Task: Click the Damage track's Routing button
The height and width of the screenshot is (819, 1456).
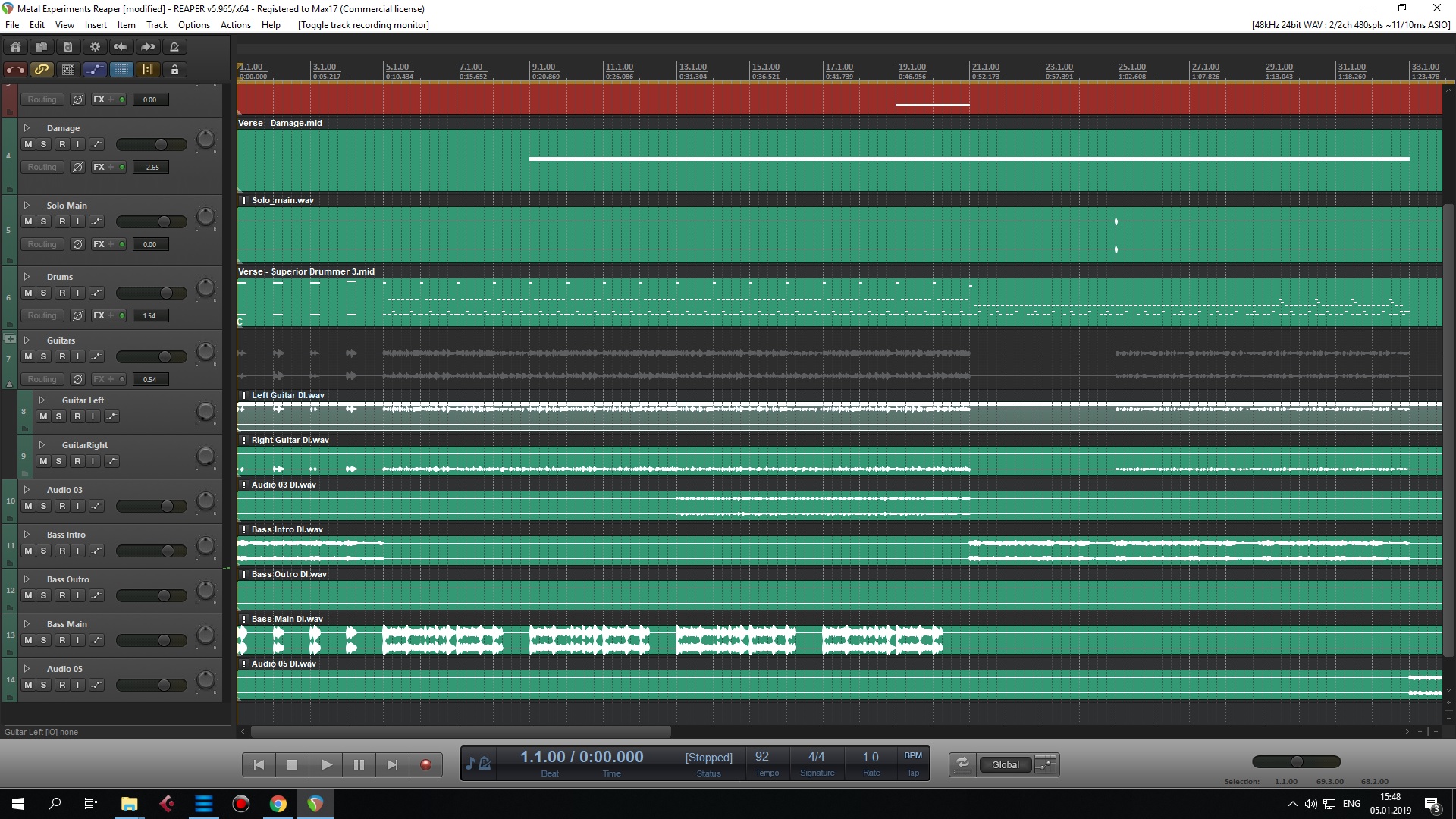Action: (42, 167)
